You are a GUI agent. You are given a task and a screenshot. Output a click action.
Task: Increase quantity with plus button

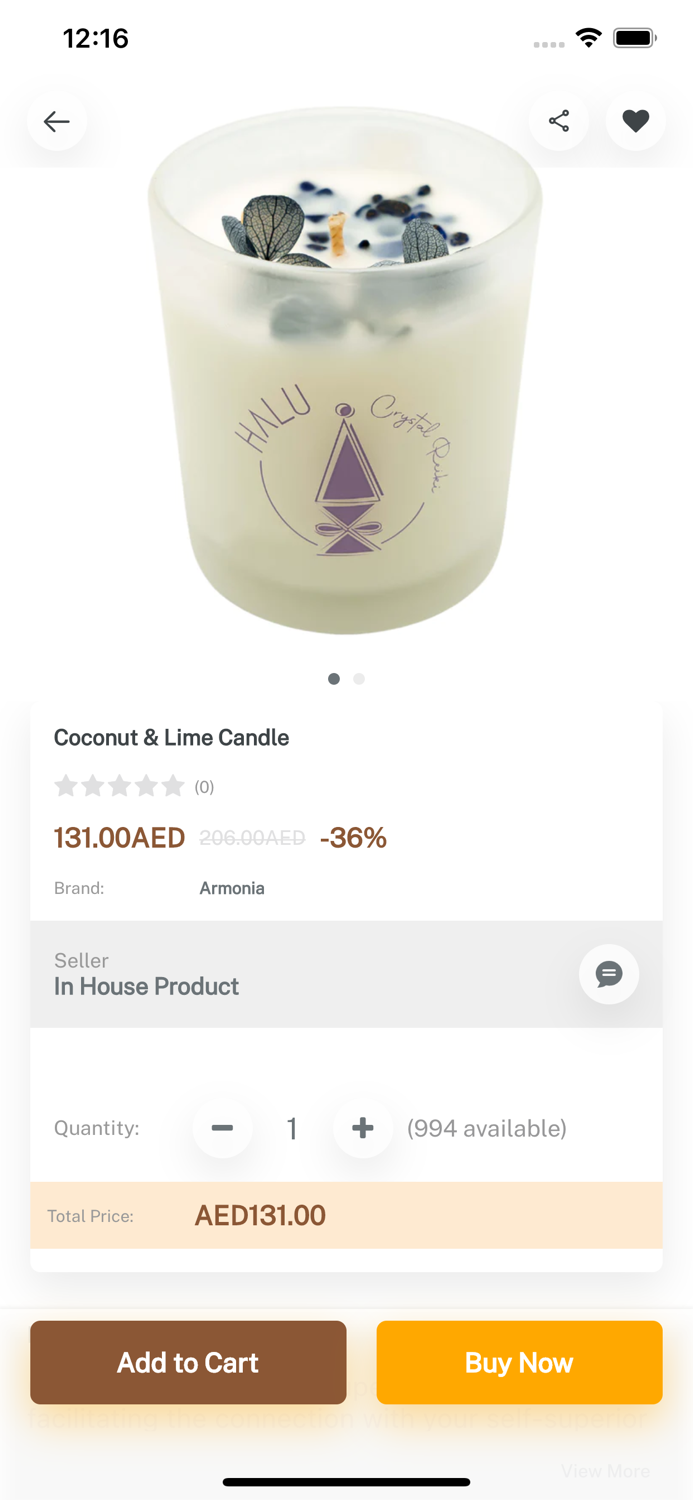click(x=362, y=1128)
